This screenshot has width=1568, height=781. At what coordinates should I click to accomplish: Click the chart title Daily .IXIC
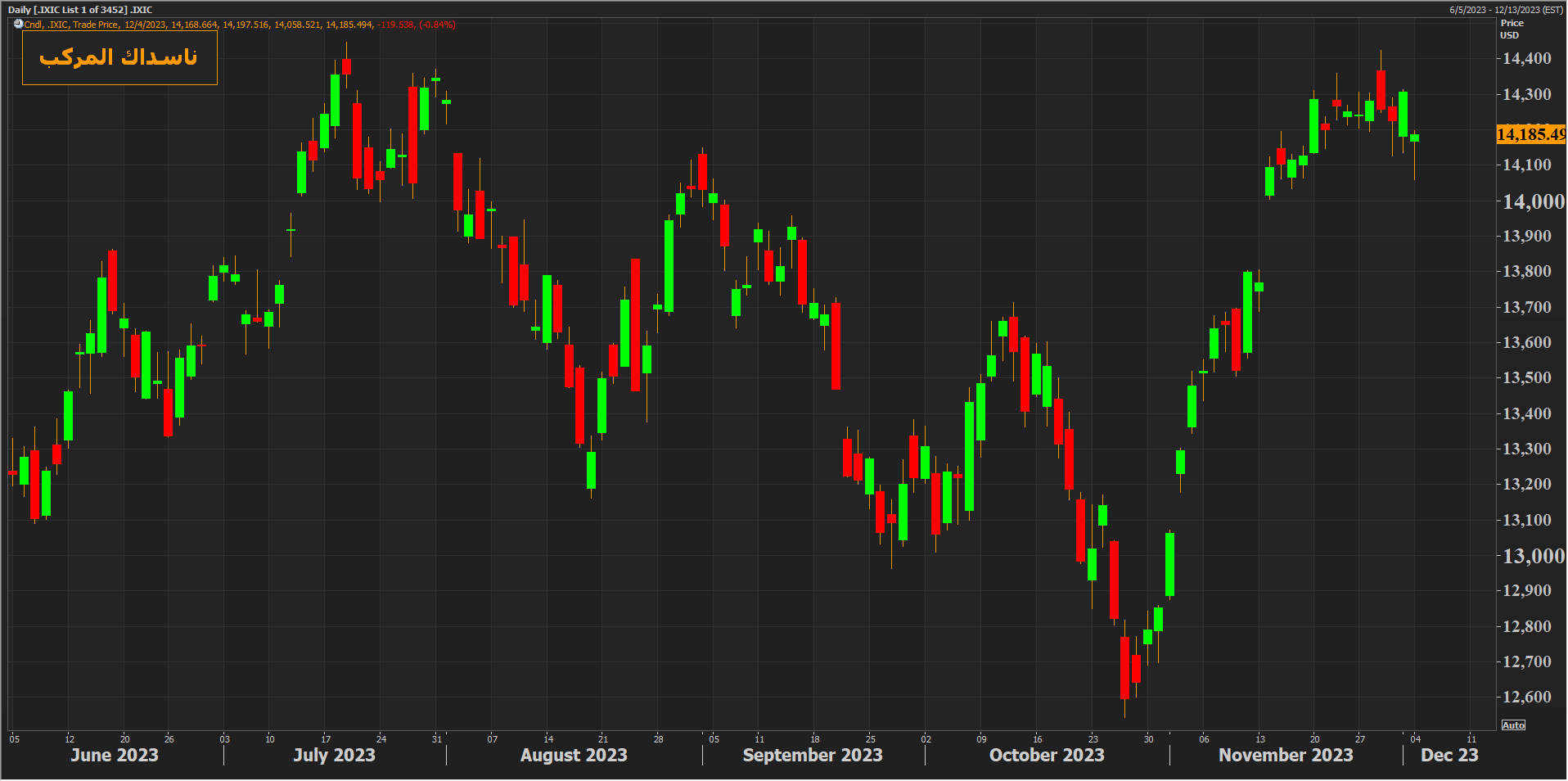coord(80,10)
